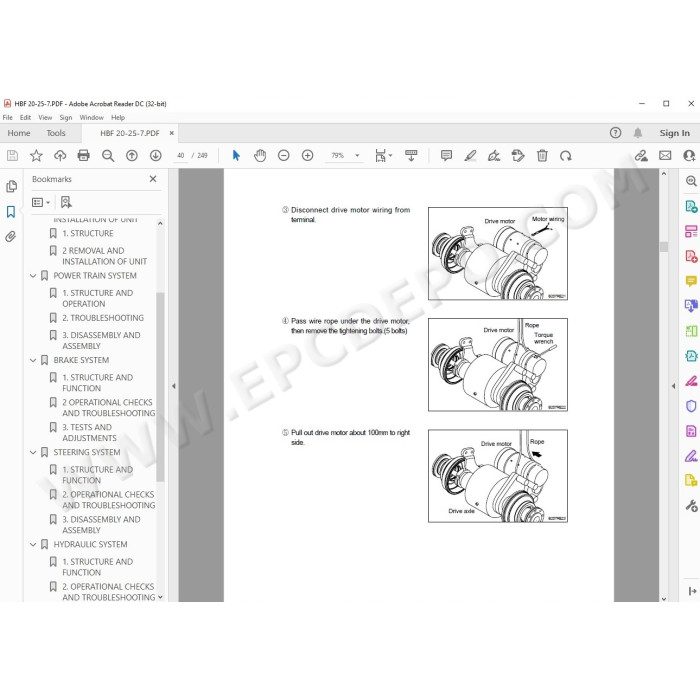This screenshot has width=700, height=700.
Task: Collapse the HYDRAULIC SYSTEM bookmark
Action: coord(33,545)
